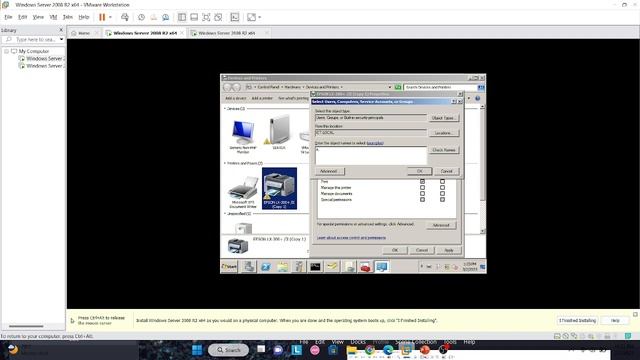Viewport: 640px width, 360px height.
Task: Click the I Finished Installing button
Action: 578,321
